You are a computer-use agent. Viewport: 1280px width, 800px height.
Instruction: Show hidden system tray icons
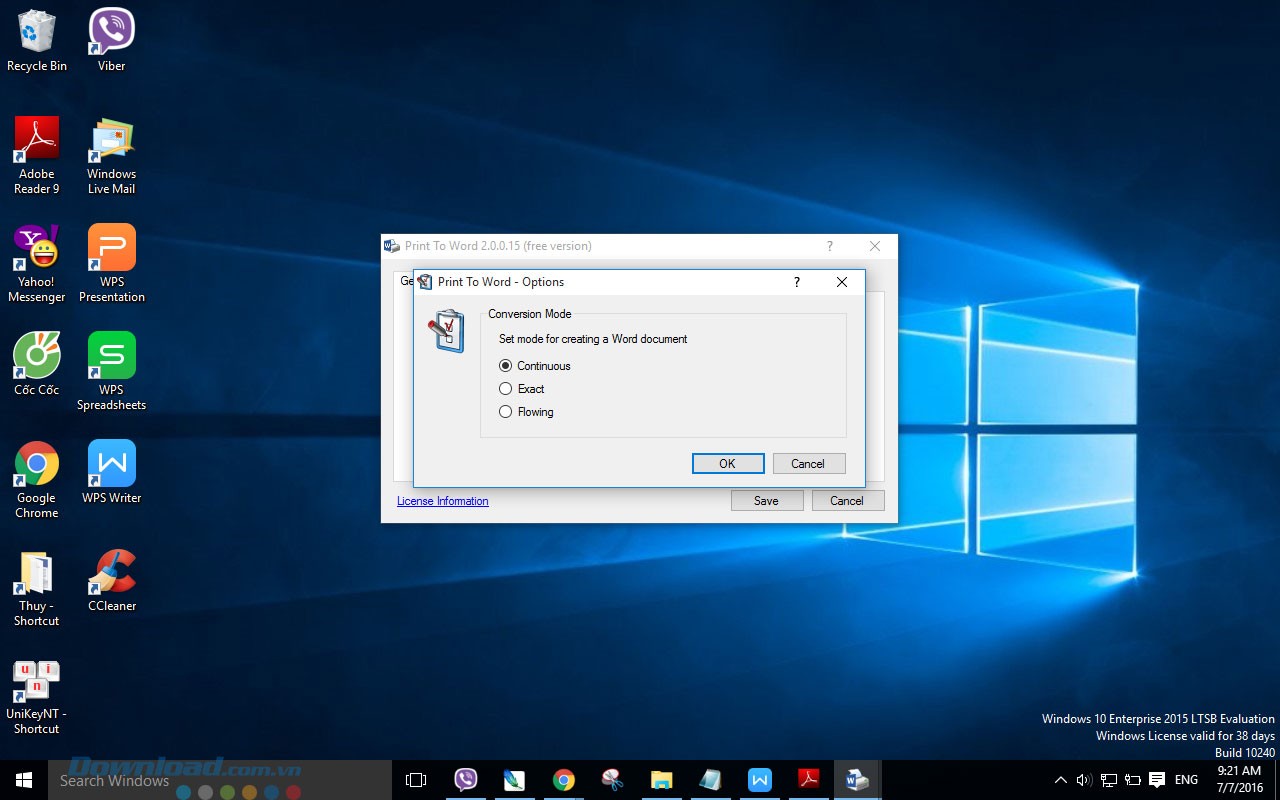point(1061,780)
